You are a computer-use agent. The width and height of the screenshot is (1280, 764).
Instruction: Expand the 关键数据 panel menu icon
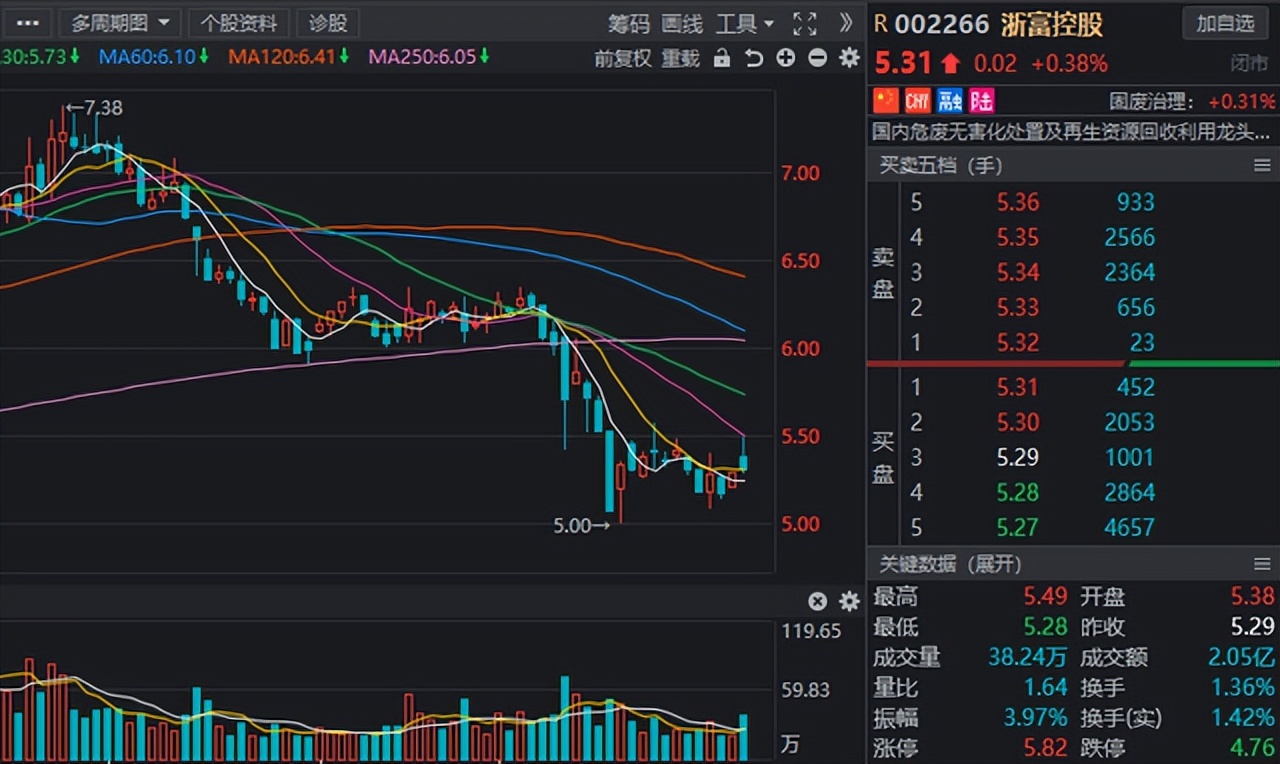(1261, 564)
